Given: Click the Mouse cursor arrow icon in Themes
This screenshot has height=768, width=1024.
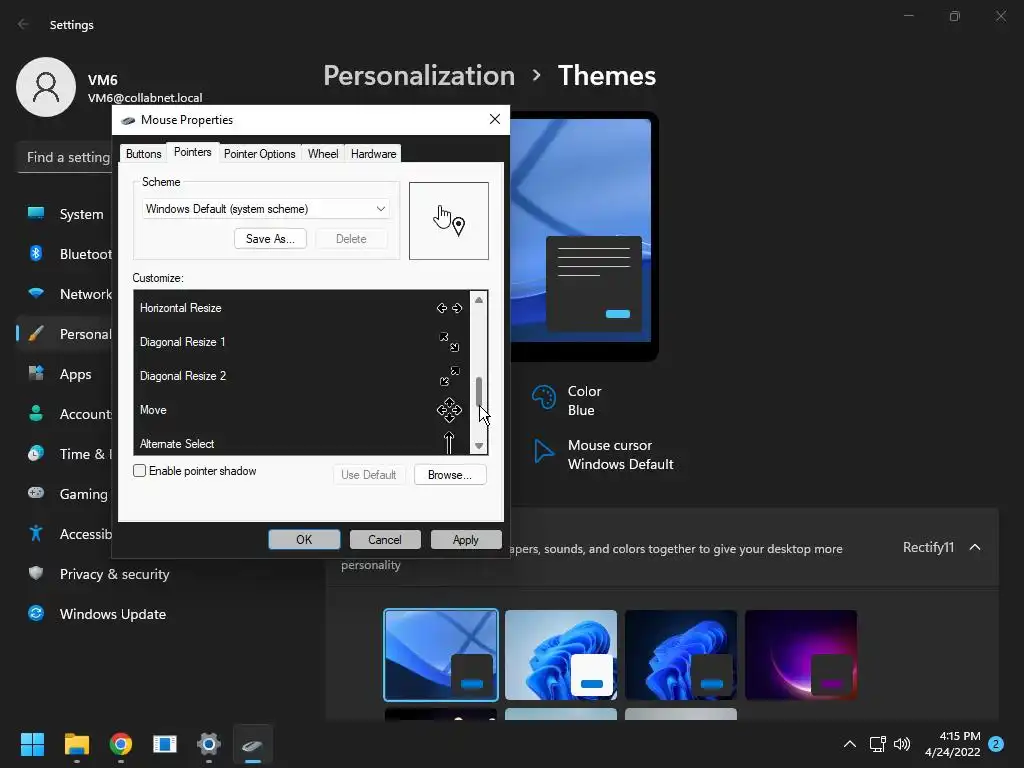Looking at the screenshot, I should click(x=543, y=451).
